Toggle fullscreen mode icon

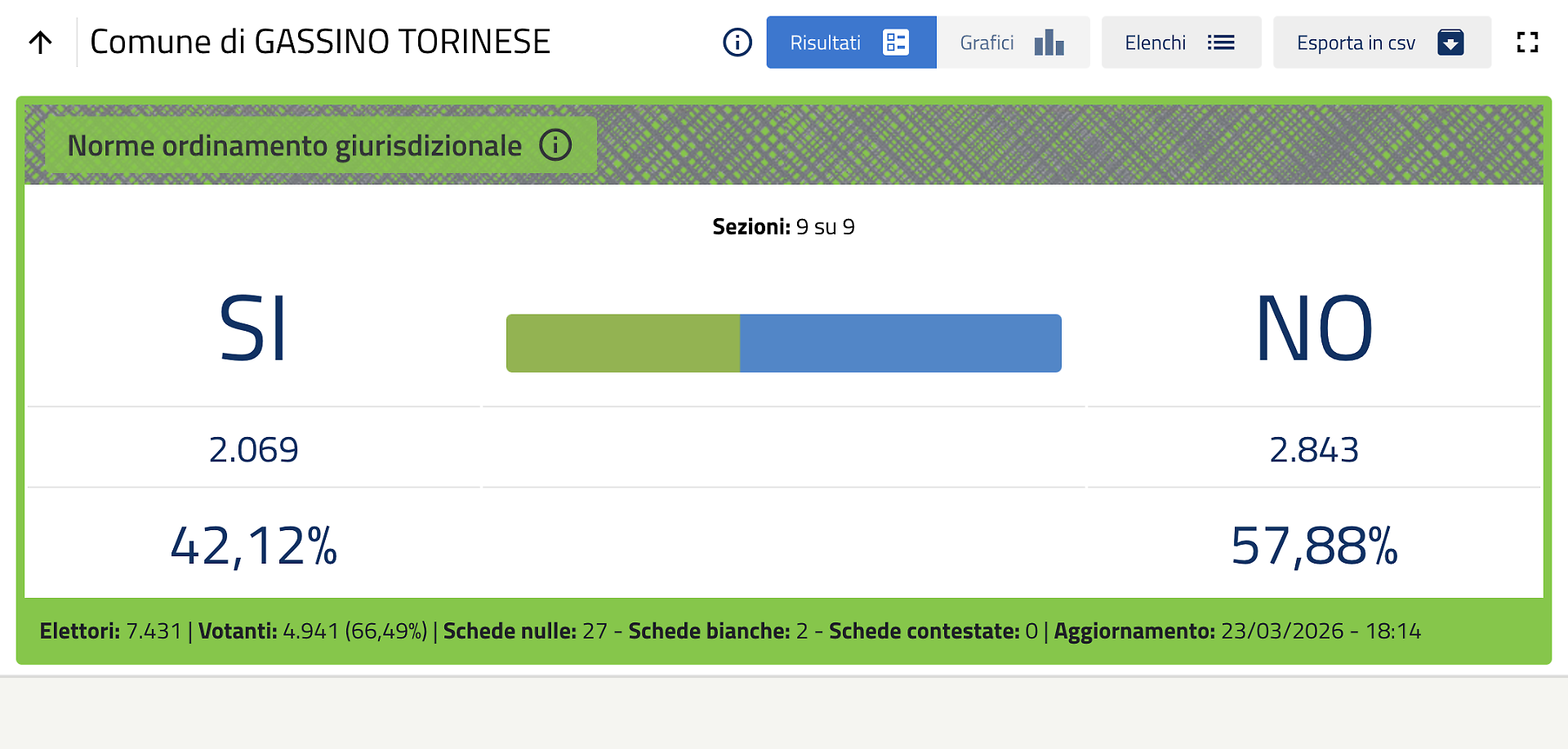point(1527,42)
